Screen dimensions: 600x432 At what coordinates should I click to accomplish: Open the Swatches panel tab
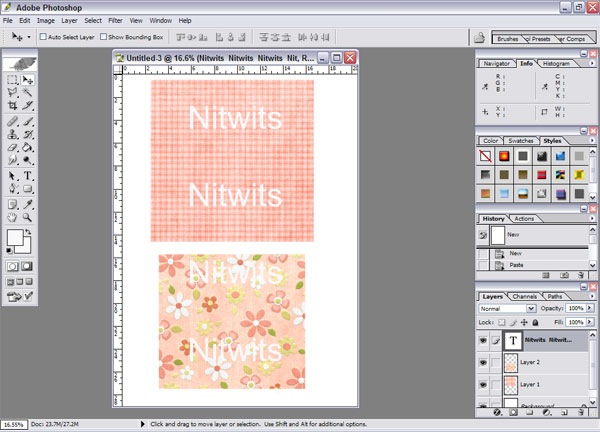tap(520, 141)
